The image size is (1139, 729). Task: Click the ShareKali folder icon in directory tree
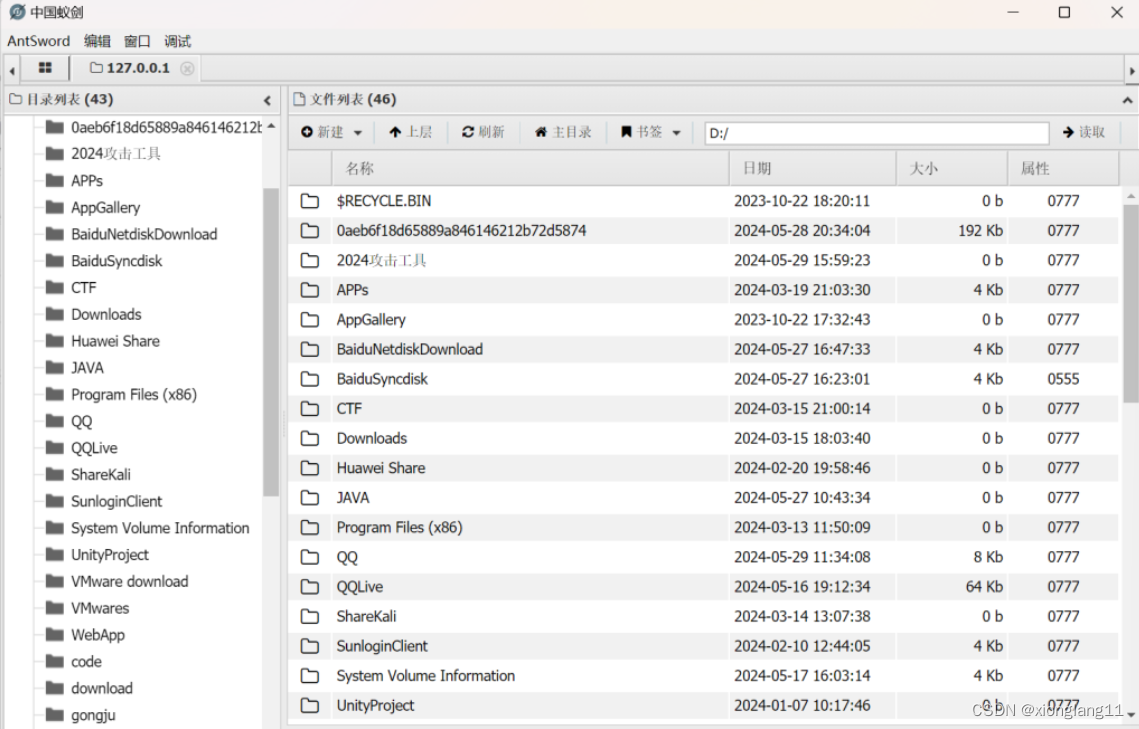tap(54, 474)
